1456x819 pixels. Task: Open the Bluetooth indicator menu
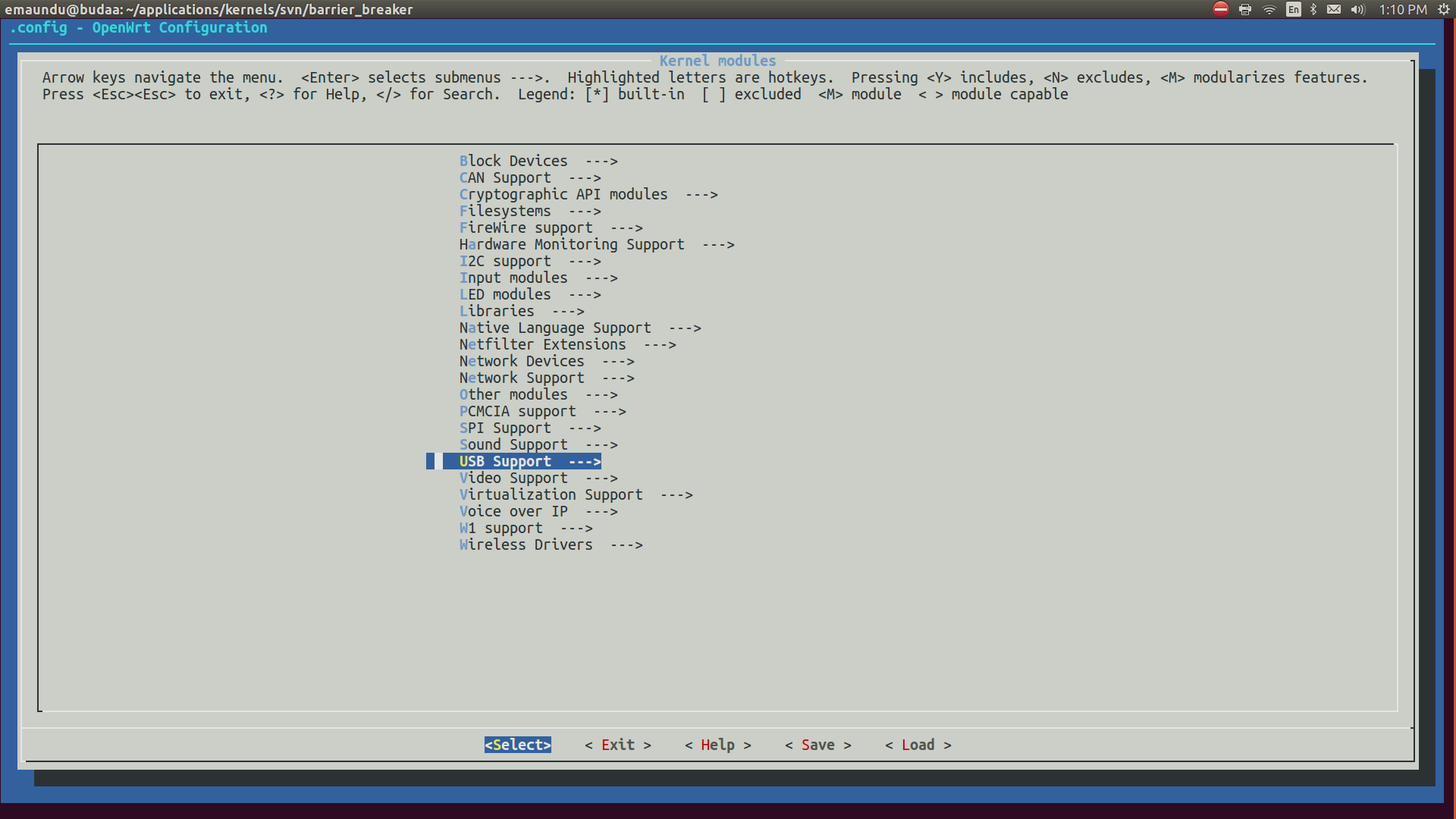coord(1313,9)
